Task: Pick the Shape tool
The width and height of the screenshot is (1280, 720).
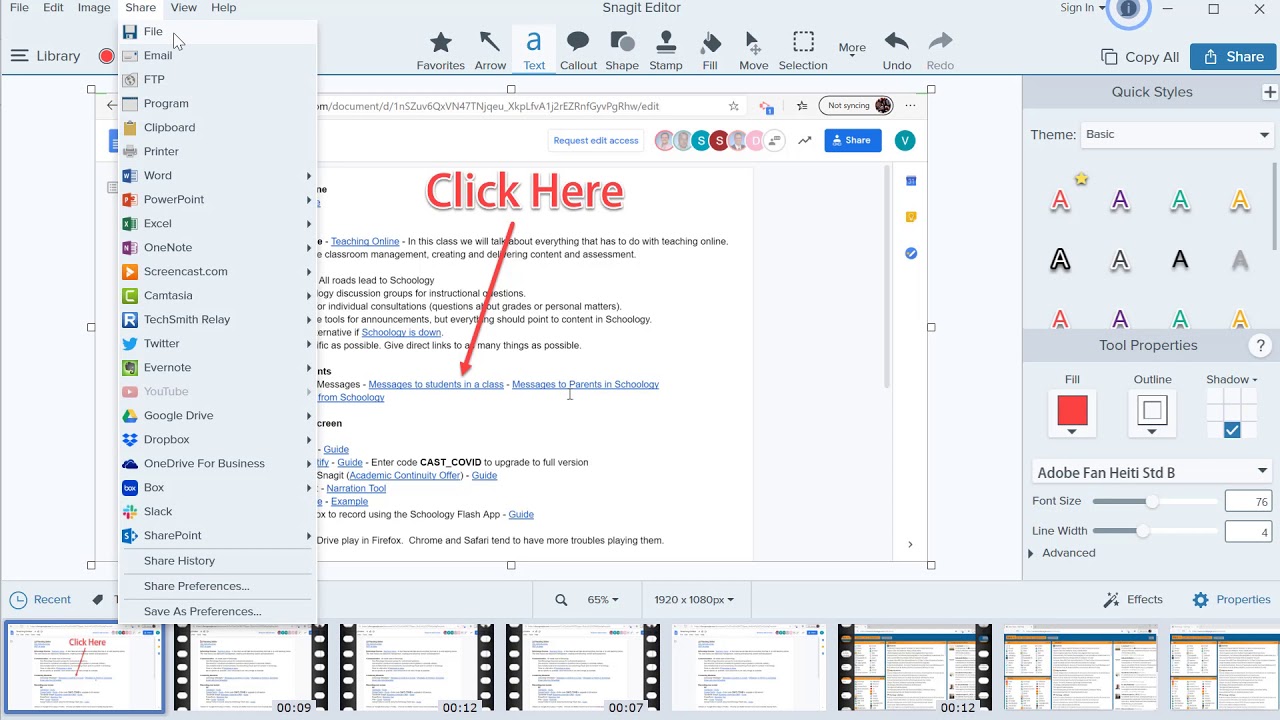Action: tap(622, 50)
